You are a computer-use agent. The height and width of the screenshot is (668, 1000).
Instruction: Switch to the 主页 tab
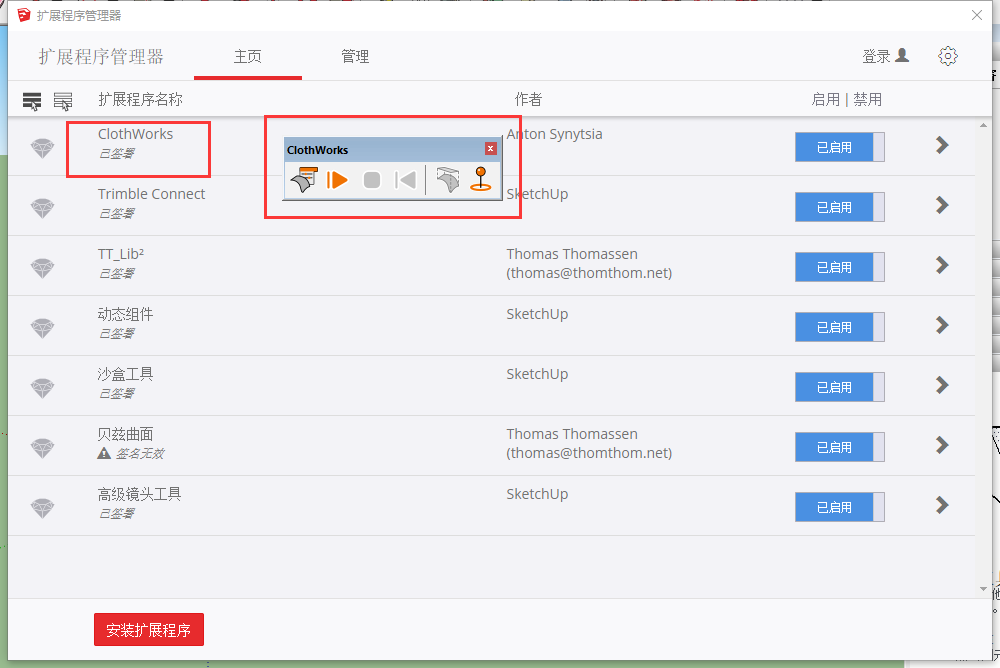(x=247, y=57)
